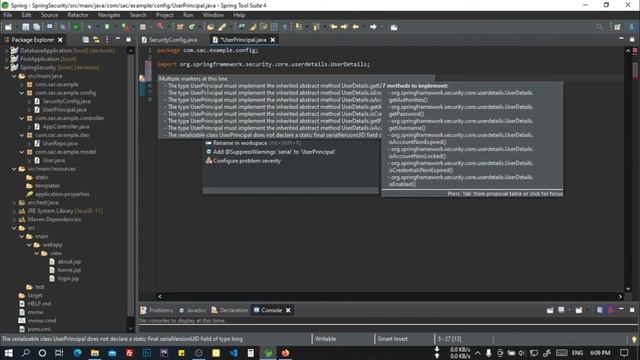This screenshot has height=360, width=640.
Task: Open Windows notification center icon
Action: [624, 353]
